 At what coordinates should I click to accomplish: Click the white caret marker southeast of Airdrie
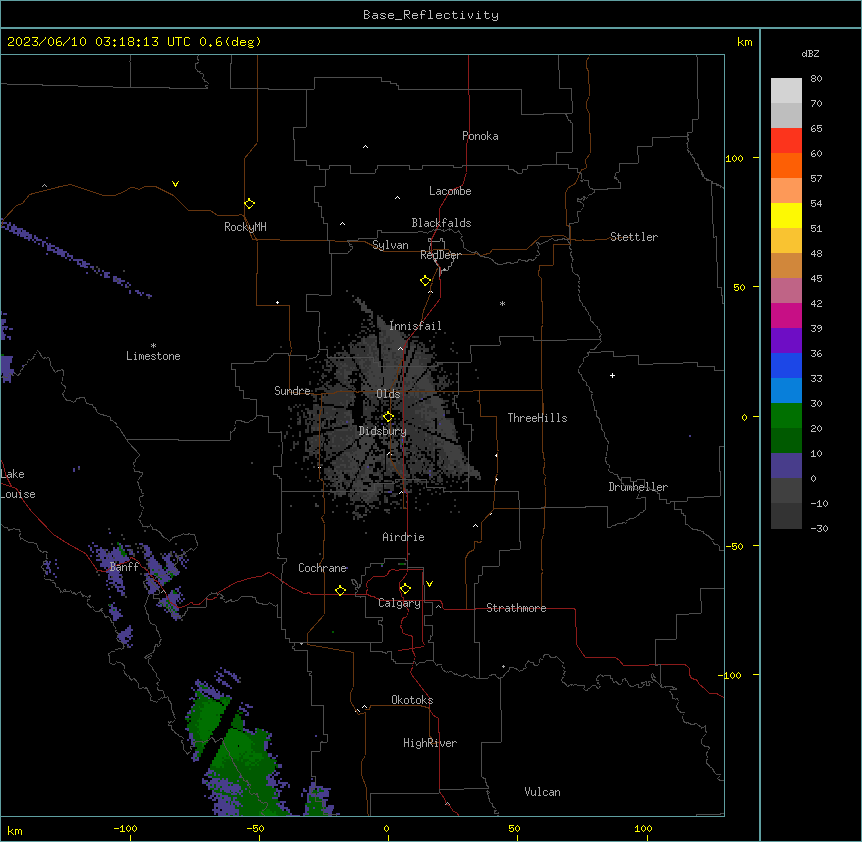pos(476,526)
